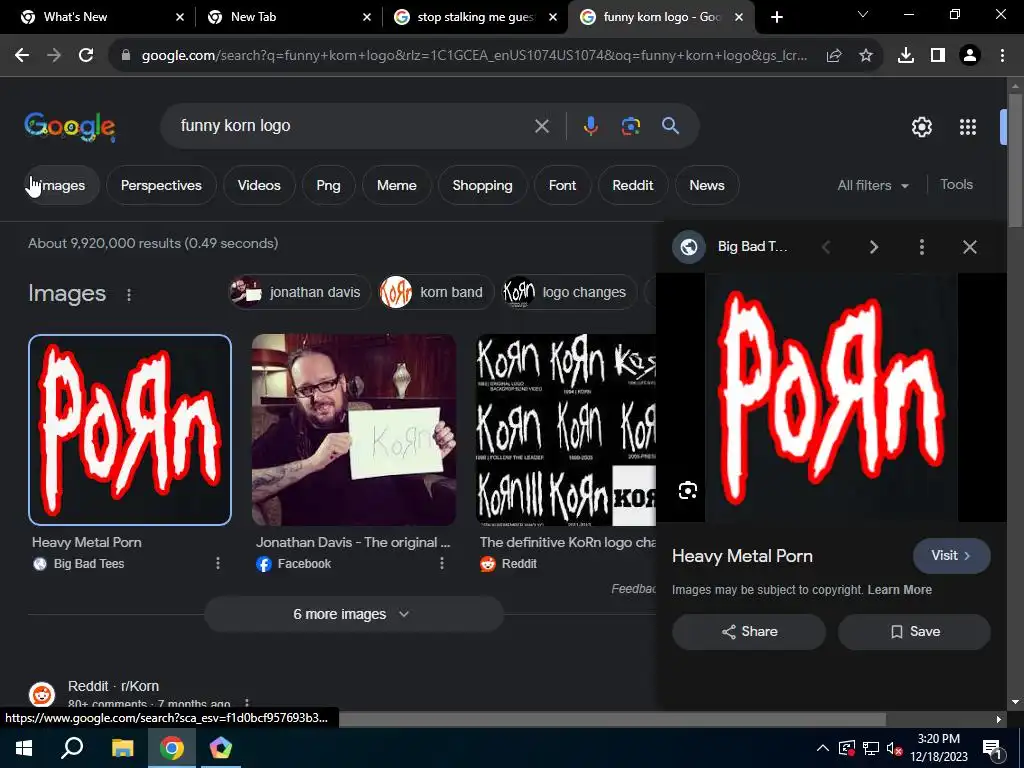The image size is (1024, 768).
Task: Save the image with Save button
Action: [914, 632]
